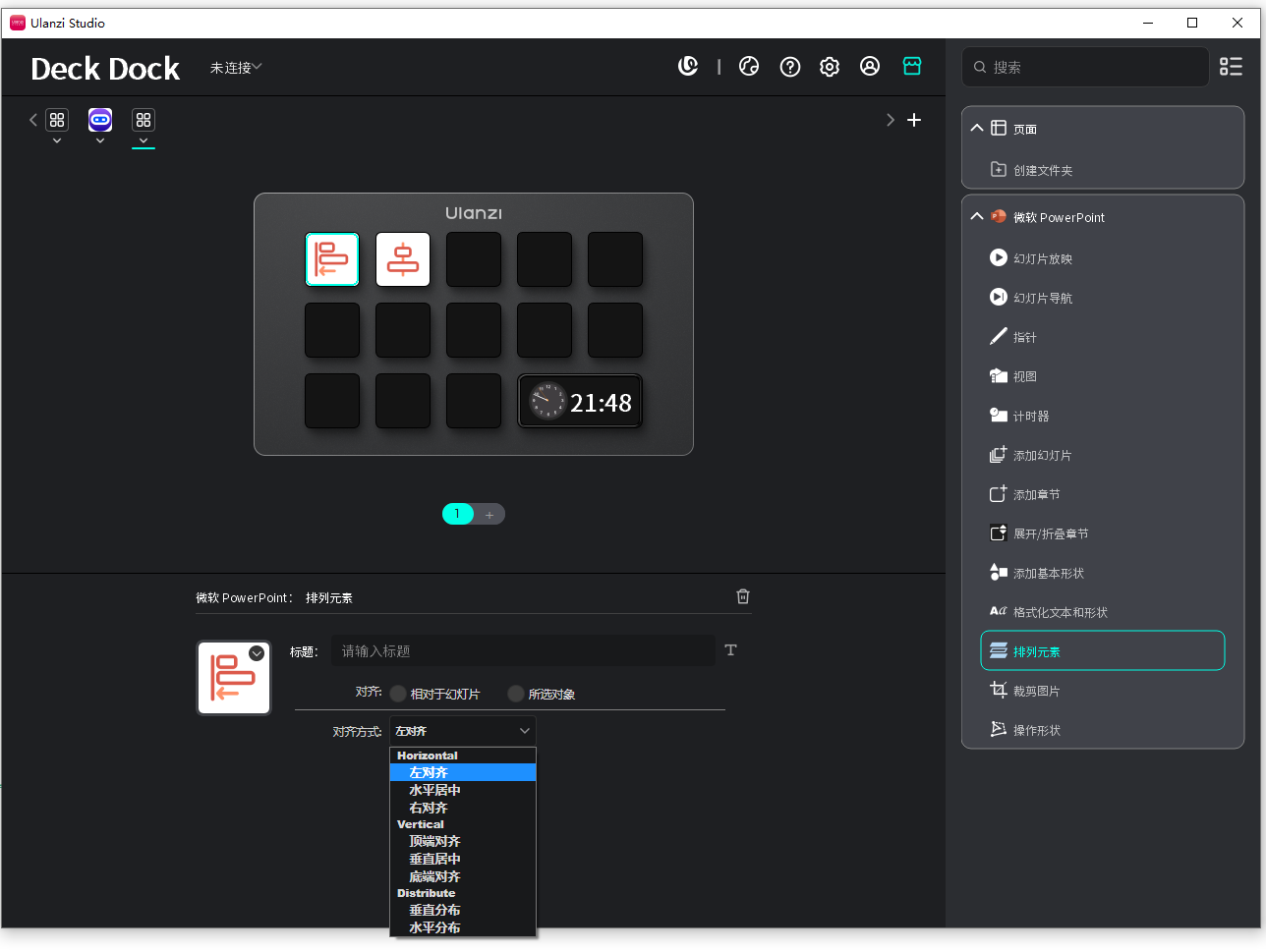
Task: Click the trash delete icon for action
Action: pyautogui.click(x=743, y=596)
